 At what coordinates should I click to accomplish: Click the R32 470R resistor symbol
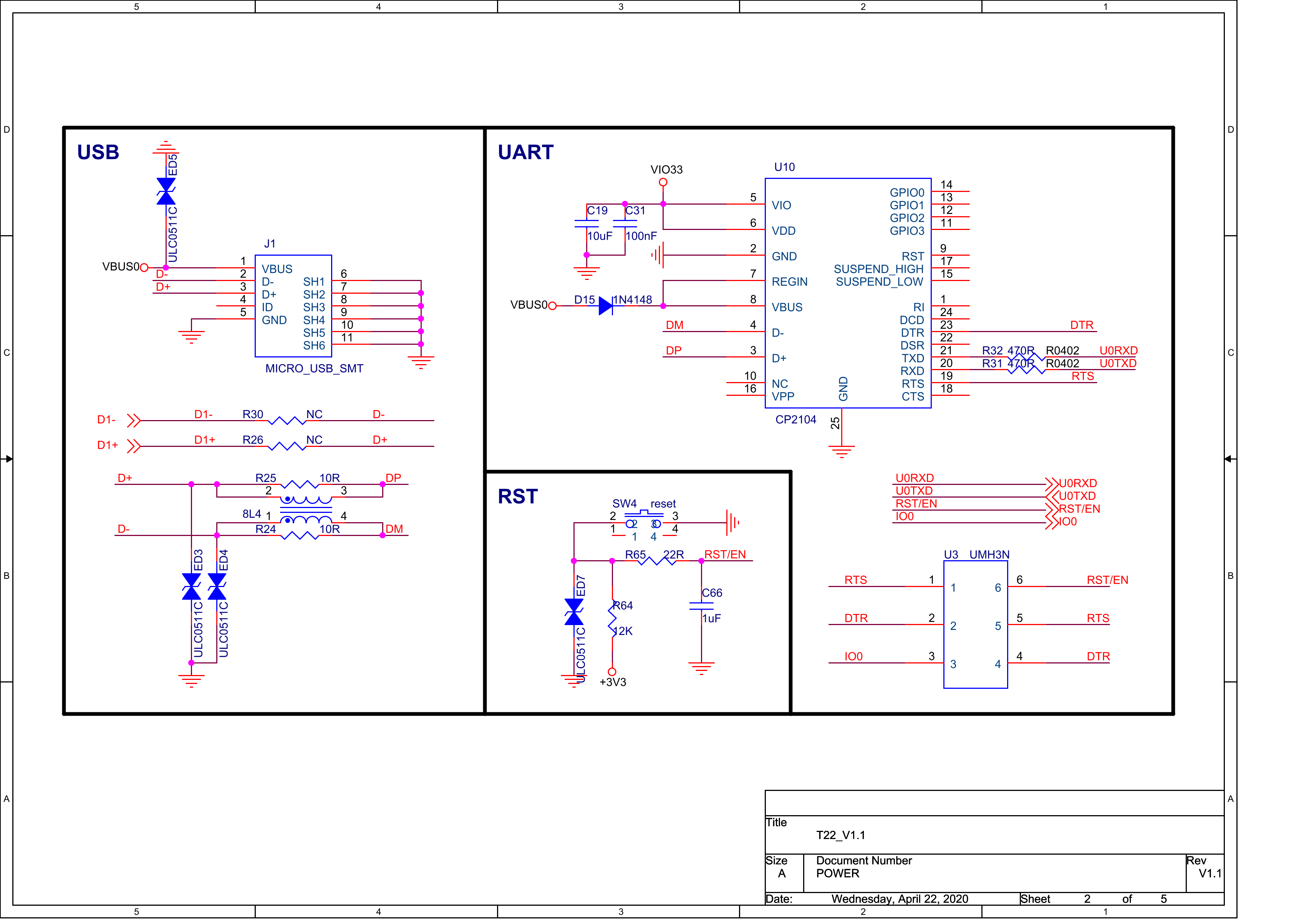pos(1026,357)
